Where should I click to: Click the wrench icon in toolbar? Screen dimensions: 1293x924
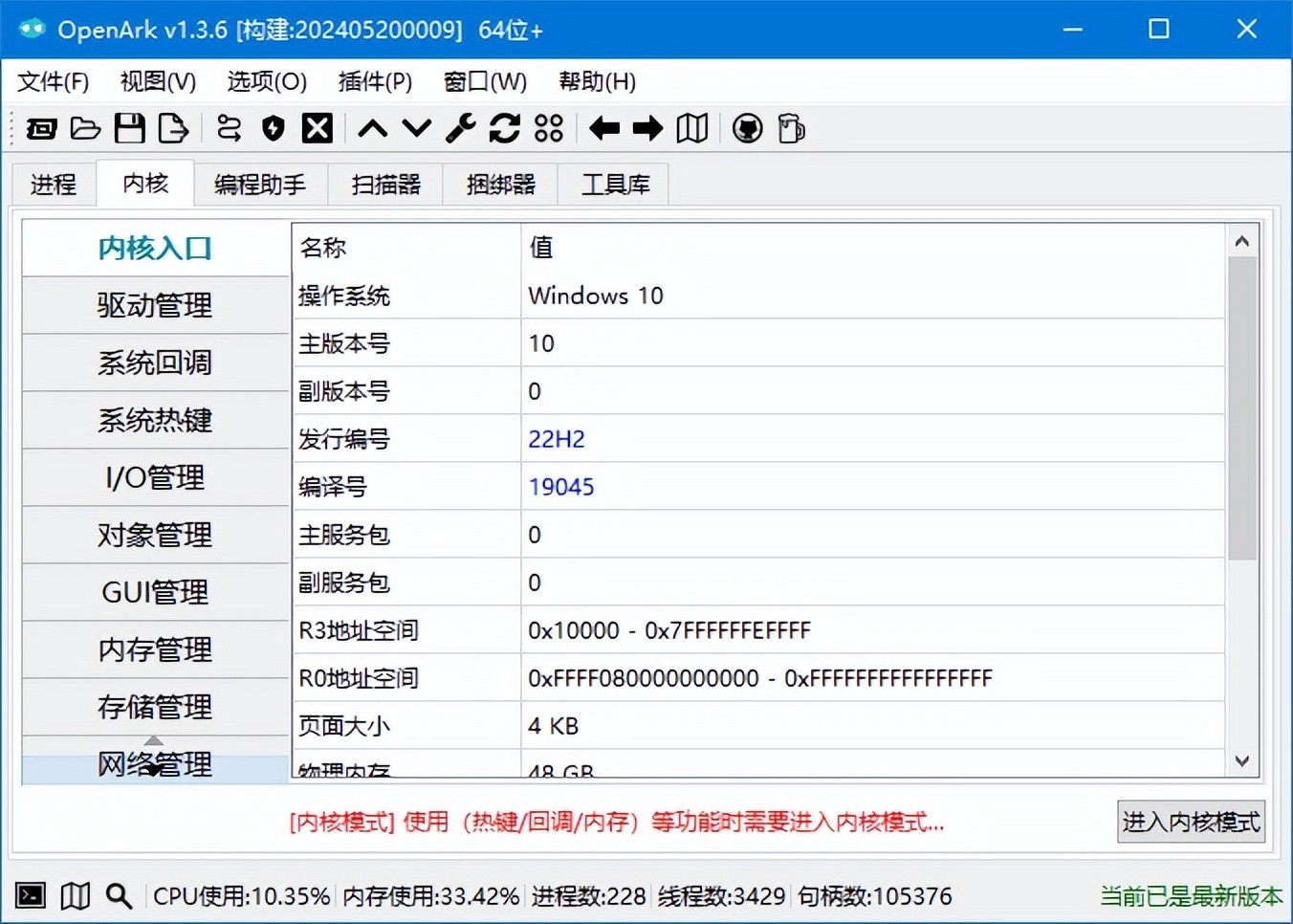[460, 128]
